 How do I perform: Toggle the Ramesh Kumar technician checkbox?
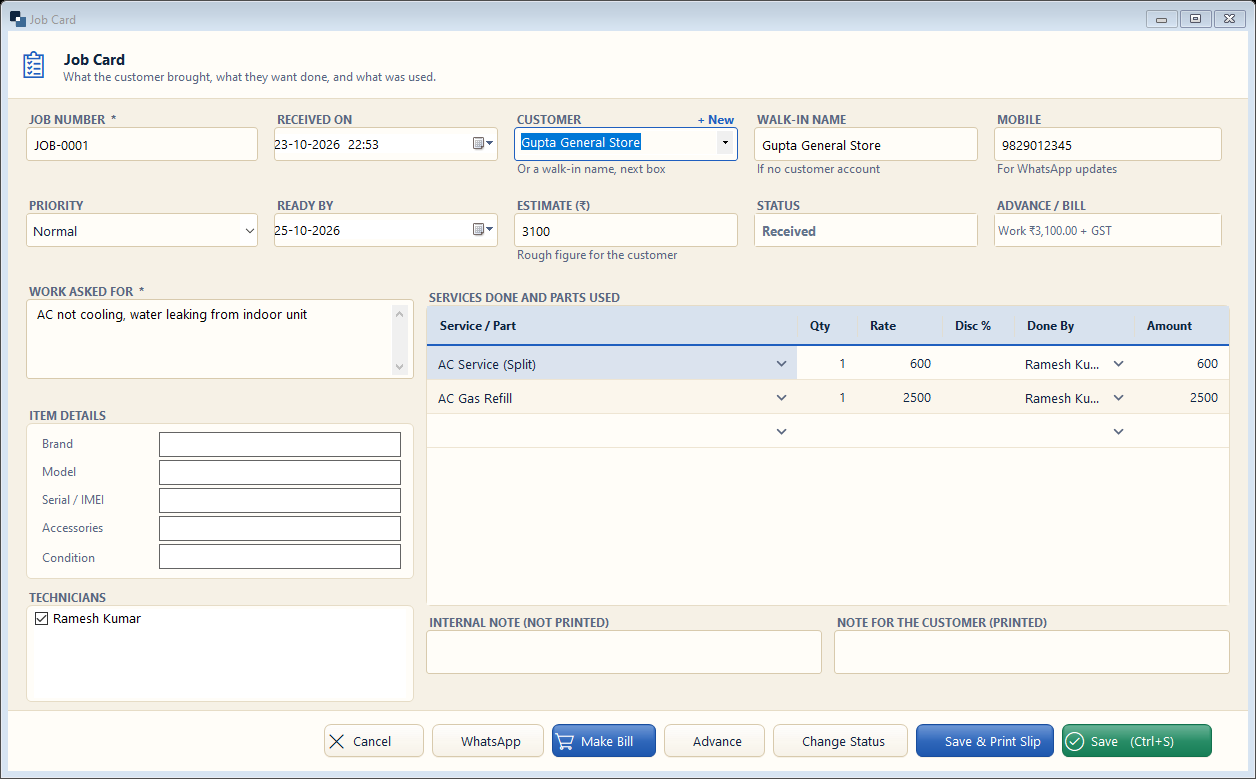point(41,619)
